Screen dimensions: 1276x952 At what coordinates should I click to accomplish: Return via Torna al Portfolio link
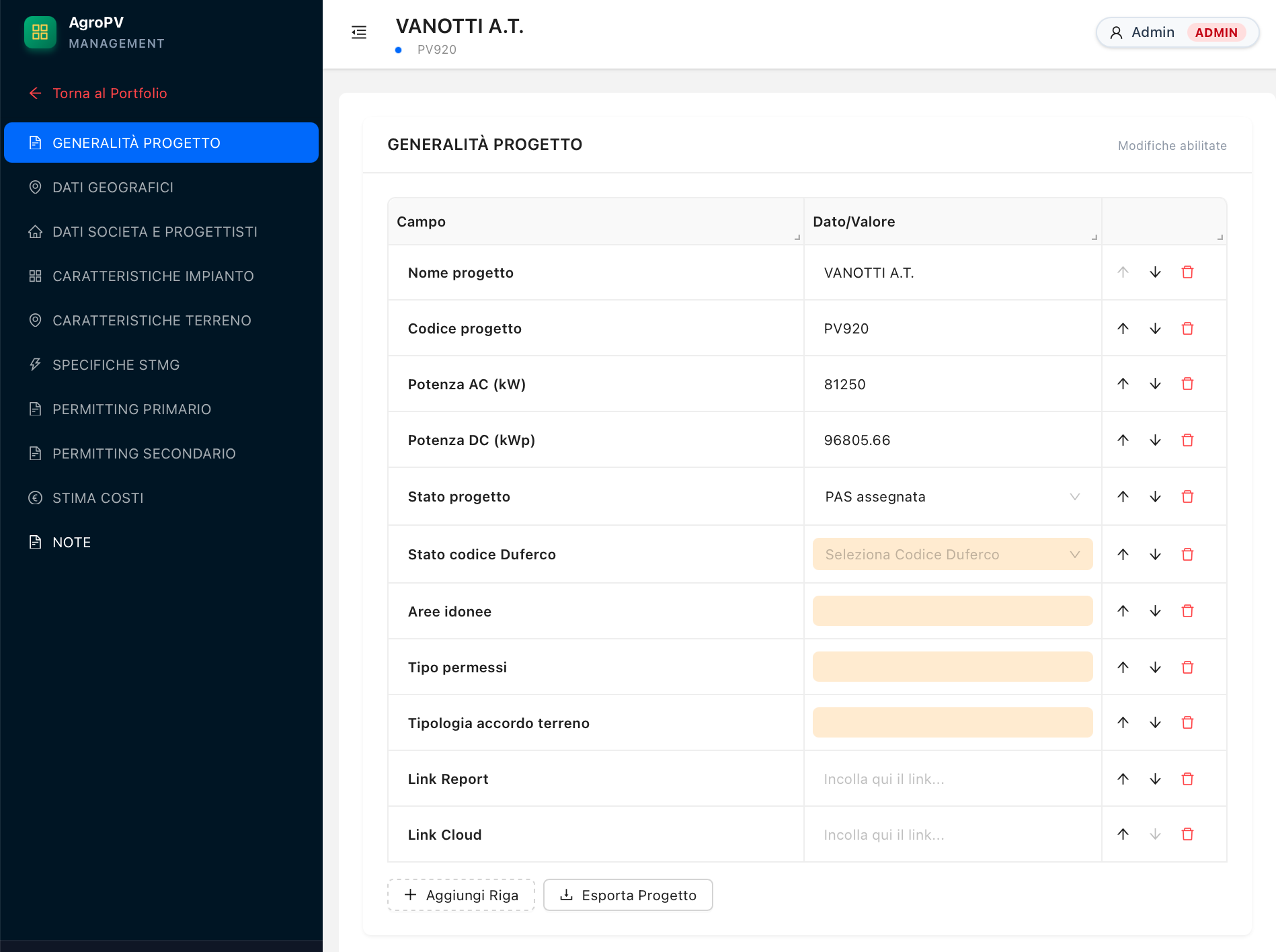tap(98, 93)
